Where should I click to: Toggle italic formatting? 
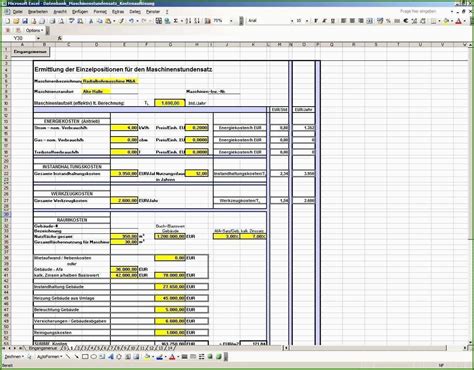point(324,21)
